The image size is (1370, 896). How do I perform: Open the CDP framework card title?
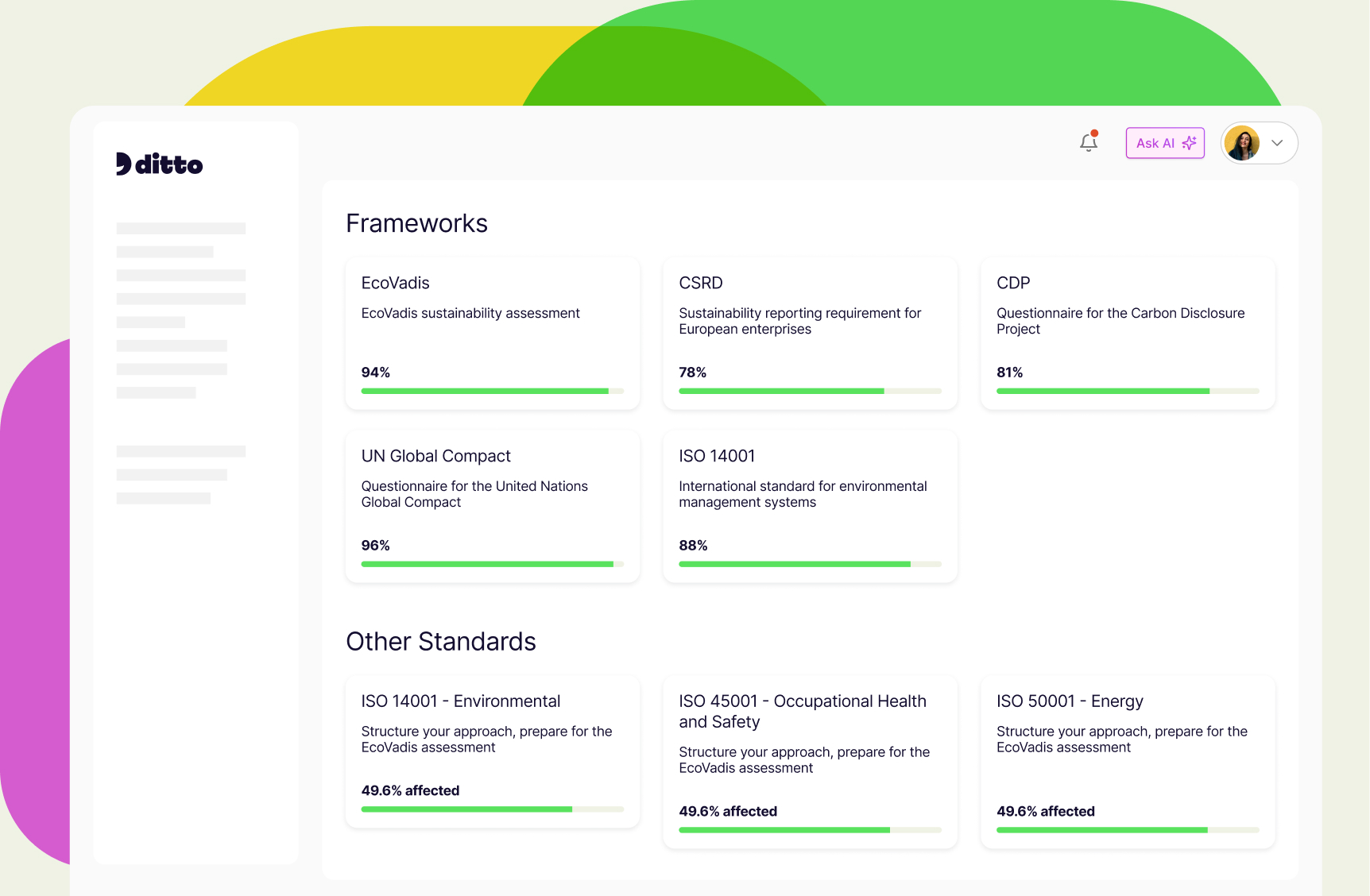click(x=1013, y=283)
